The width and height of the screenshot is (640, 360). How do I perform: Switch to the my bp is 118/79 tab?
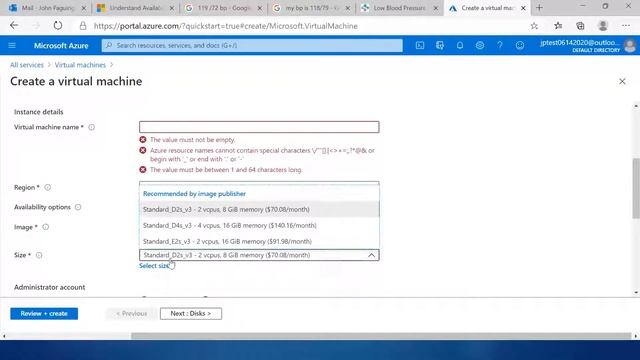pos(311,8)
